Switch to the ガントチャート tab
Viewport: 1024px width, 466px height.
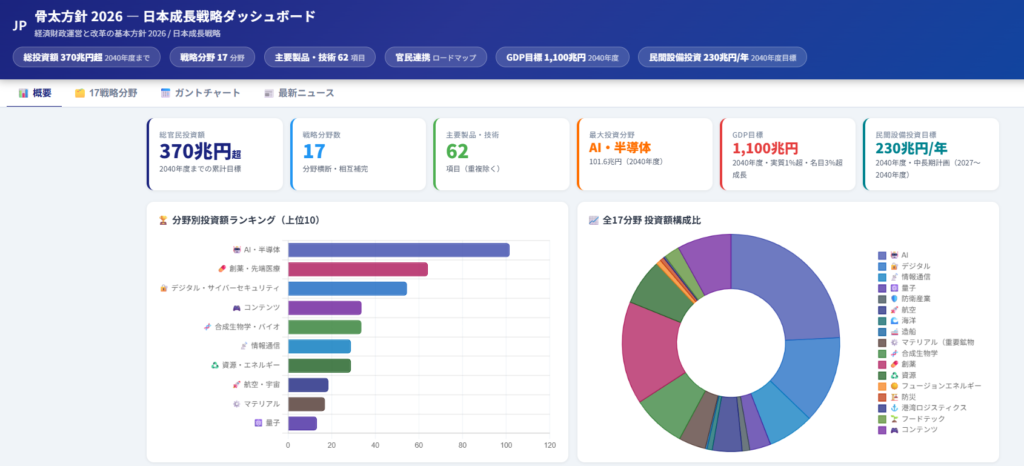(x=200, y=93)
